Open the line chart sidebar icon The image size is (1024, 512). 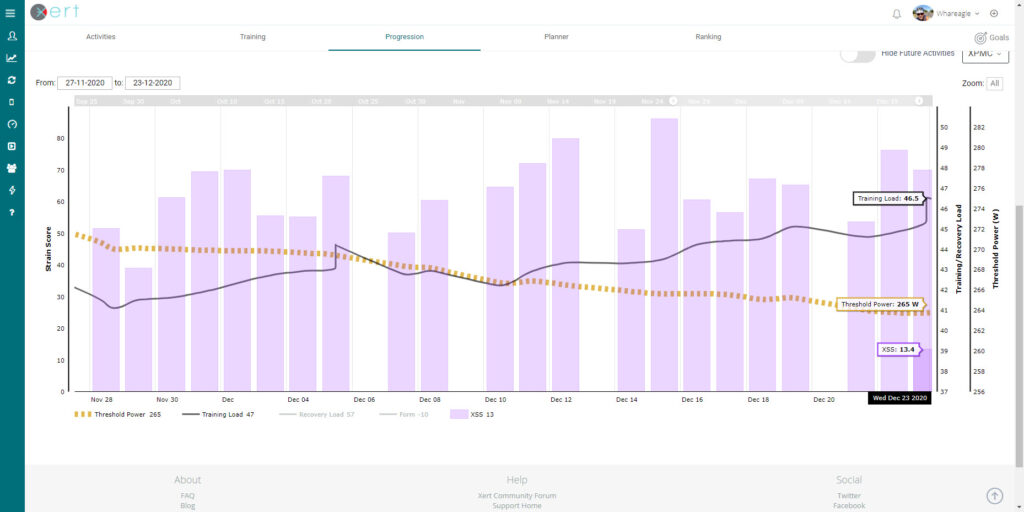coord(11,58)
